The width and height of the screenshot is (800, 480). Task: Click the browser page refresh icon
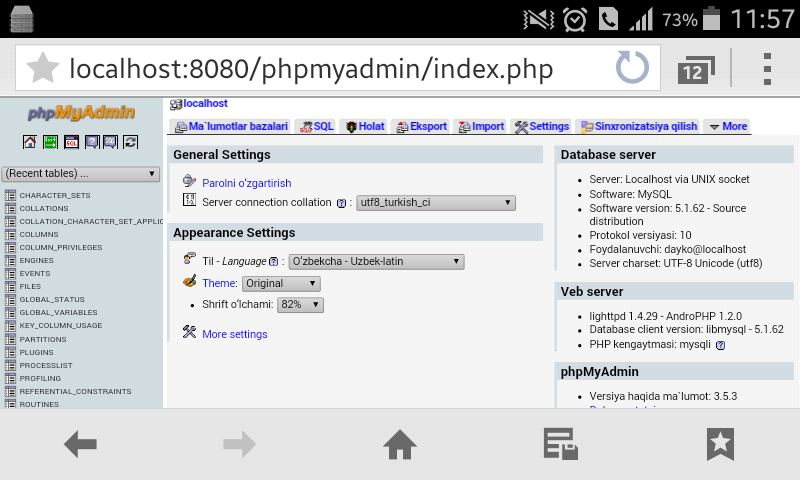coord(632,68)
